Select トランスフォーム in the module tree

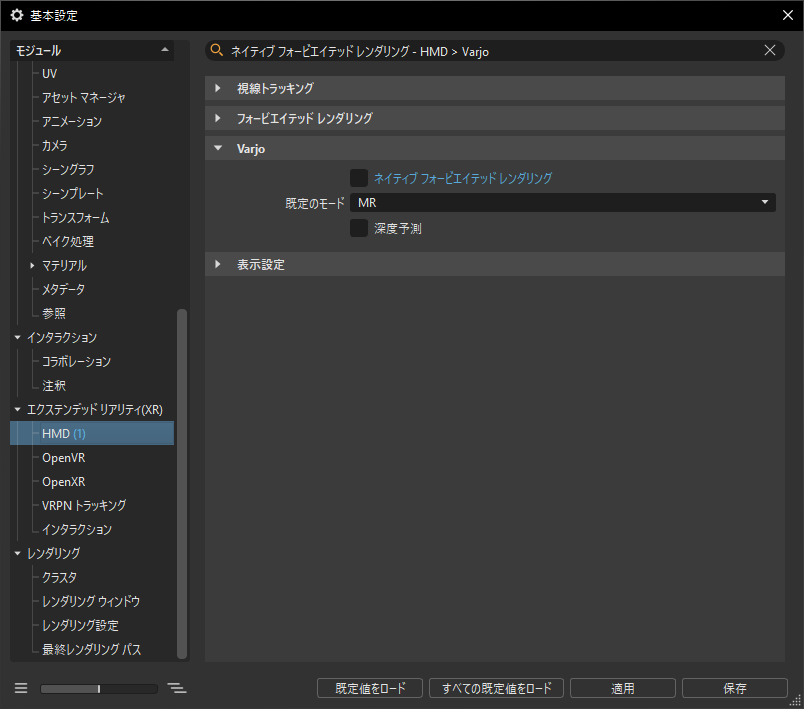point(76,218)
